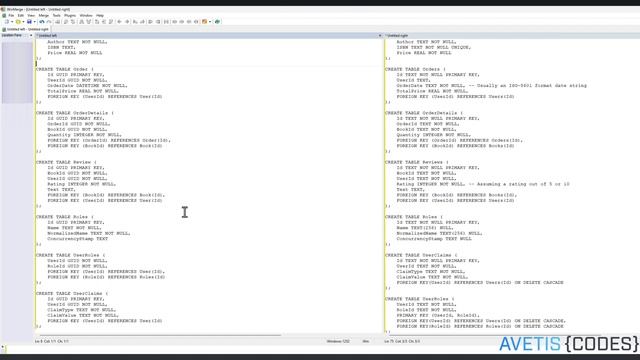Screen dimensions: 640x360
Task: Click 'CREATE TABLE Review (' in left pane
Action: point(66,162)
